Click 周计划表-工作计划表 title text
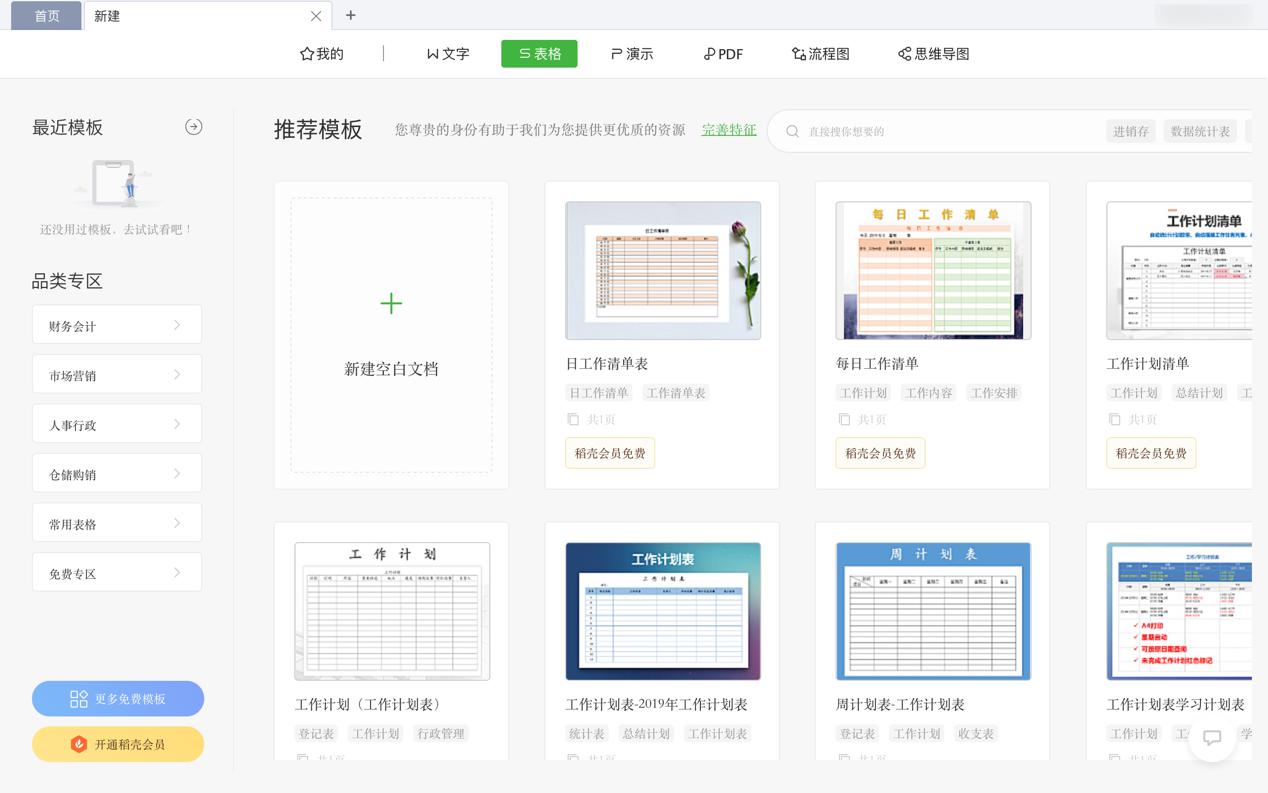1268x793 pixels. tap(900, 705)
